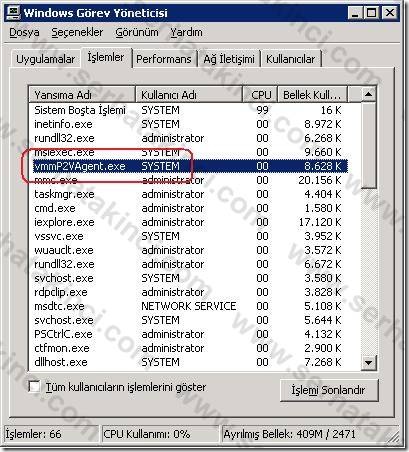Select the ctfmon.exe process row
409x452 pixels.
tap(188, 348)
